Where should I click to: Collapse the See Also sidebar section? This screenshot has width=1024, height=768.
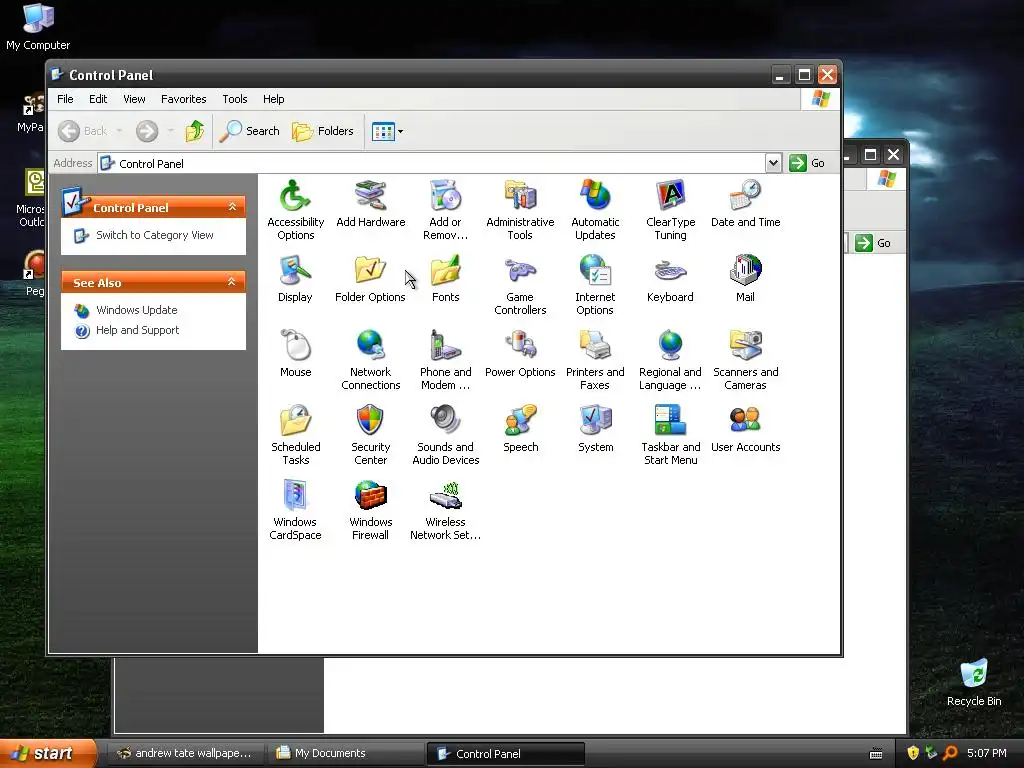pos(232,282)
